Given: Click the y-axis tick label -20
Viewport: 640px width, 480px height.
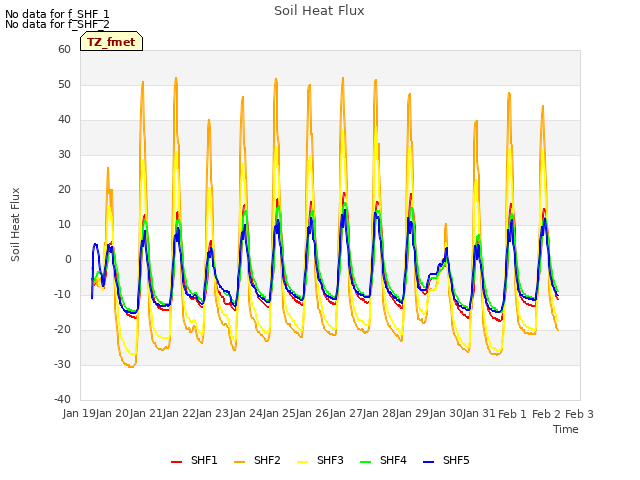Looking at the screenshot, I should (x=62, y=329).
